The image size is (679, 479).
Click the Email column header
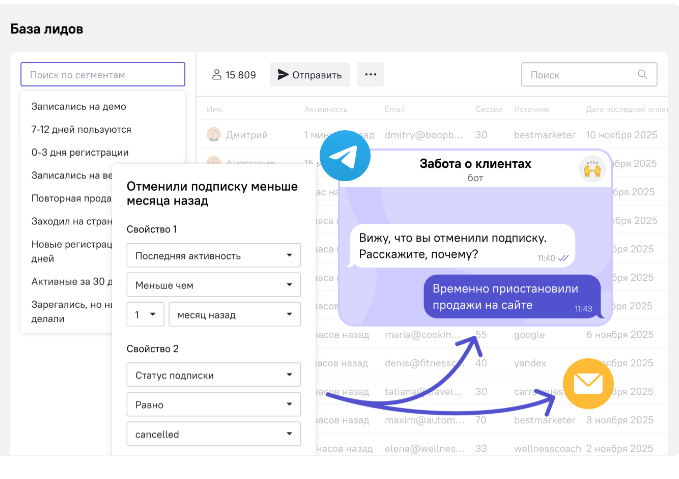pyautogui.click(x=395, y=109)
